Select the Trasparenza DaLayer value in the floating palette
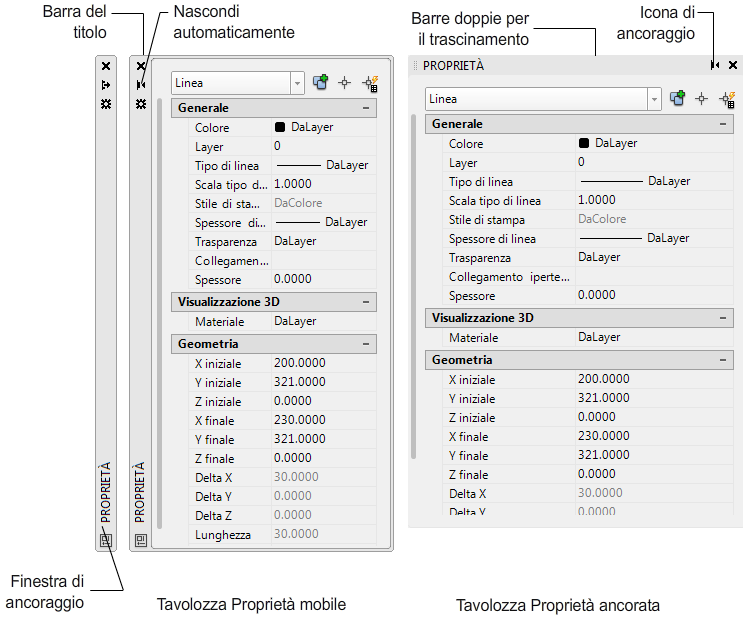This screenshot has height=619, width=750. click(x=324, y=242)
